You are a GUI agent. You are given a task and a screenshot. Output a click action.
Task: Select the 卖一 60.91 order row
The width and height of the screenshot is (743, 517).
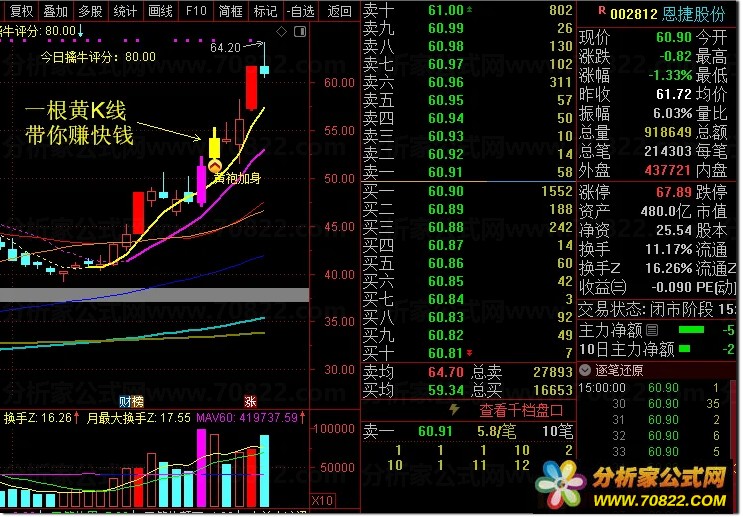[468, 172]
